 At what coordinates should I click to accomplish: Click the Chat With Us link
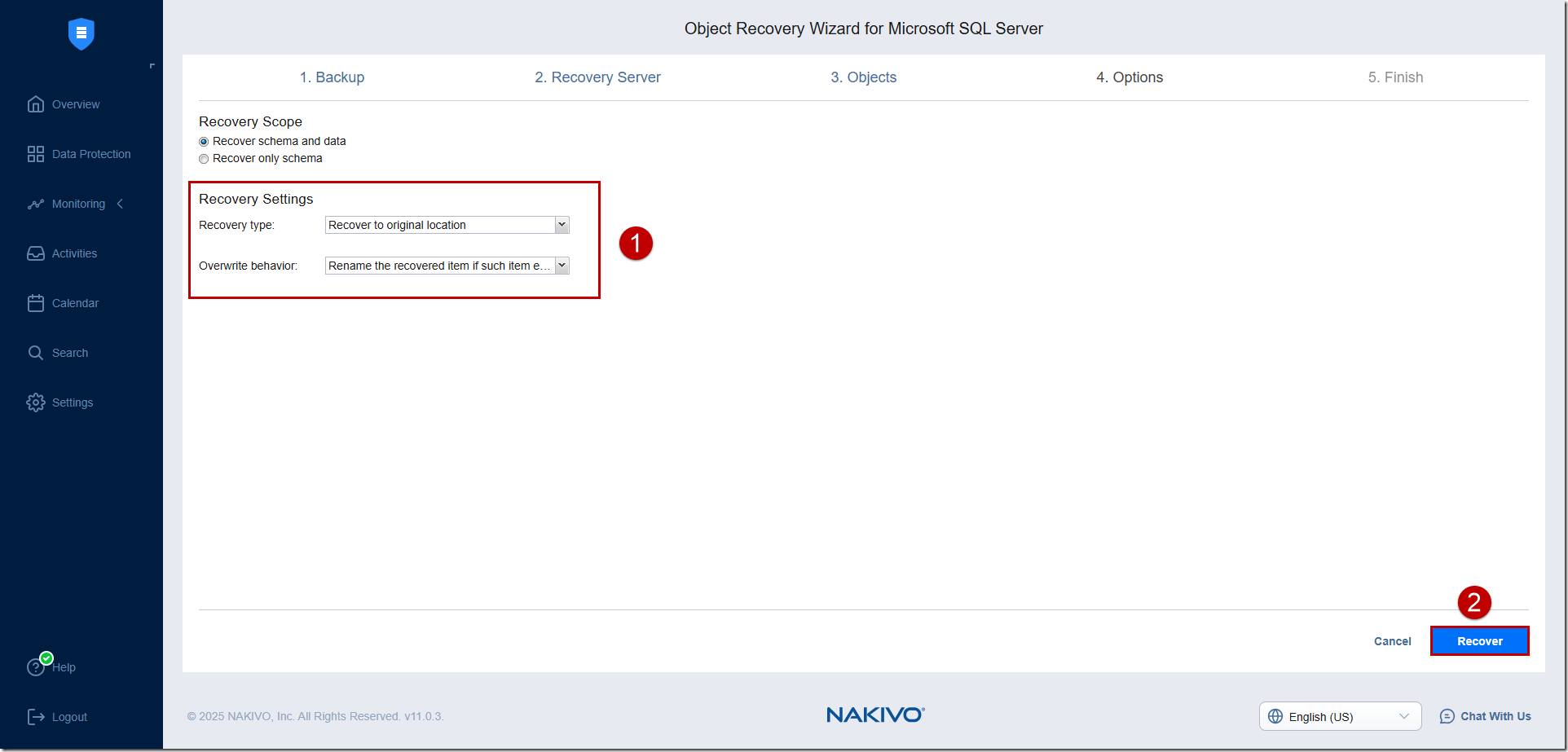click(1495, 716)
